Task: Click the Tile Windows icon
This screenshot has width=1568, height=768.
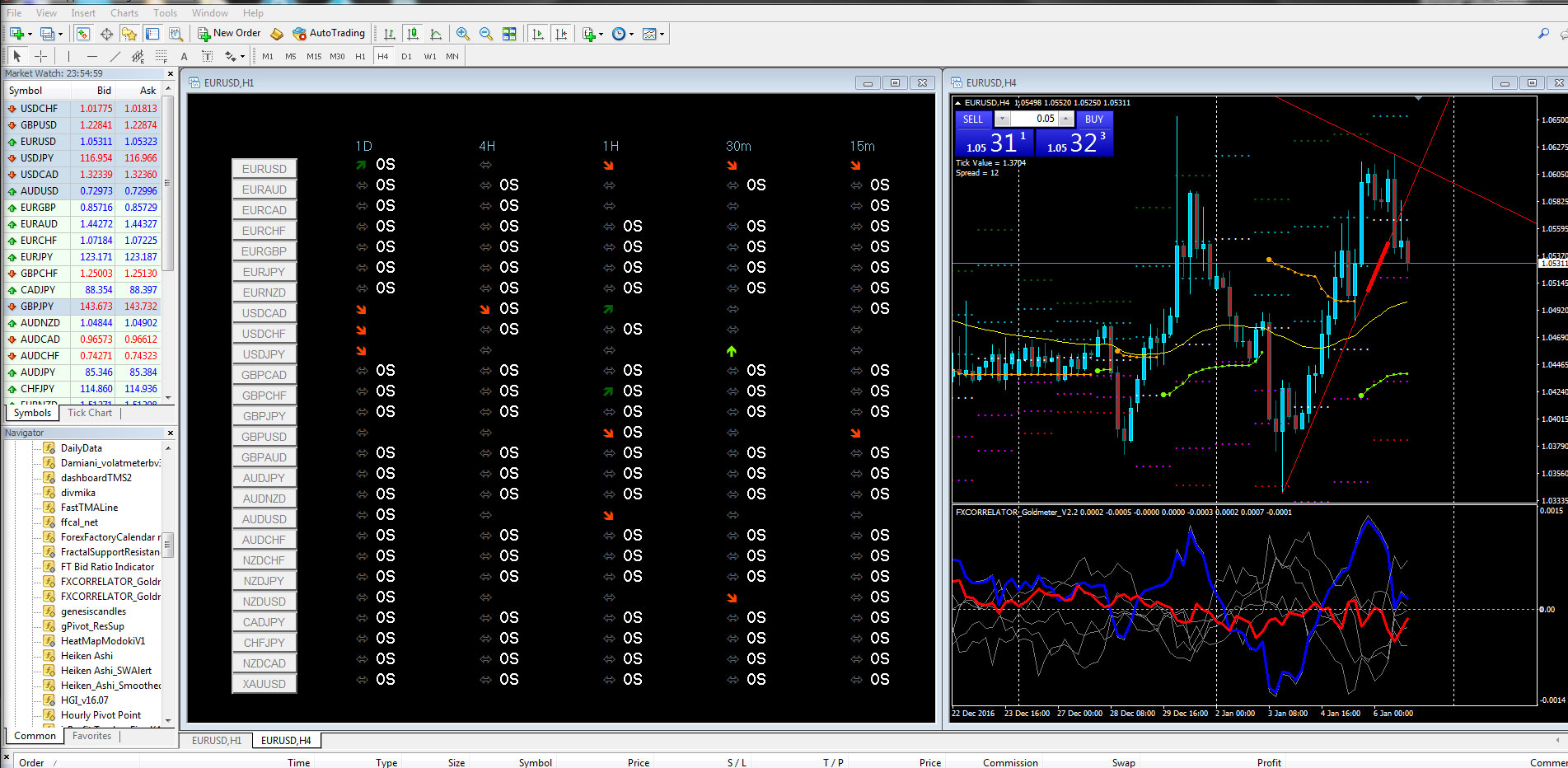Action: click(509, 34)
